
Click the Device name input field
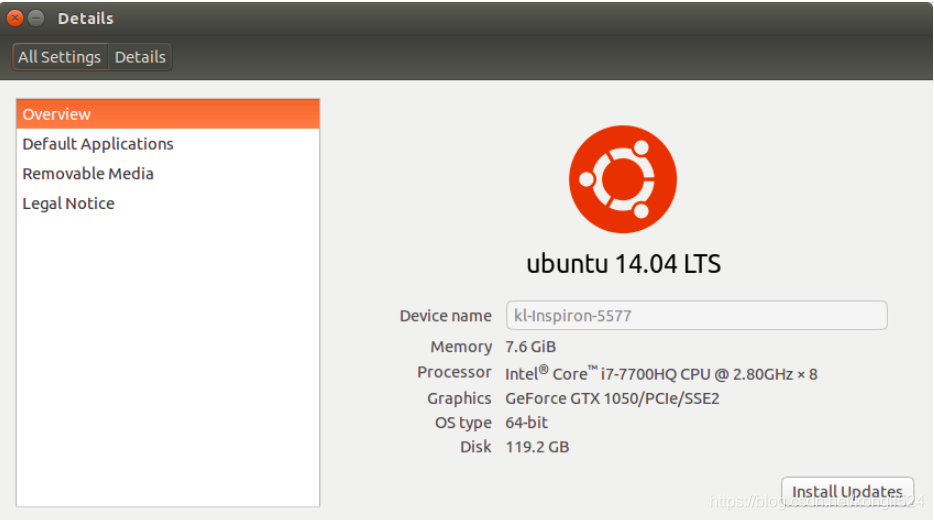point(696,315)
